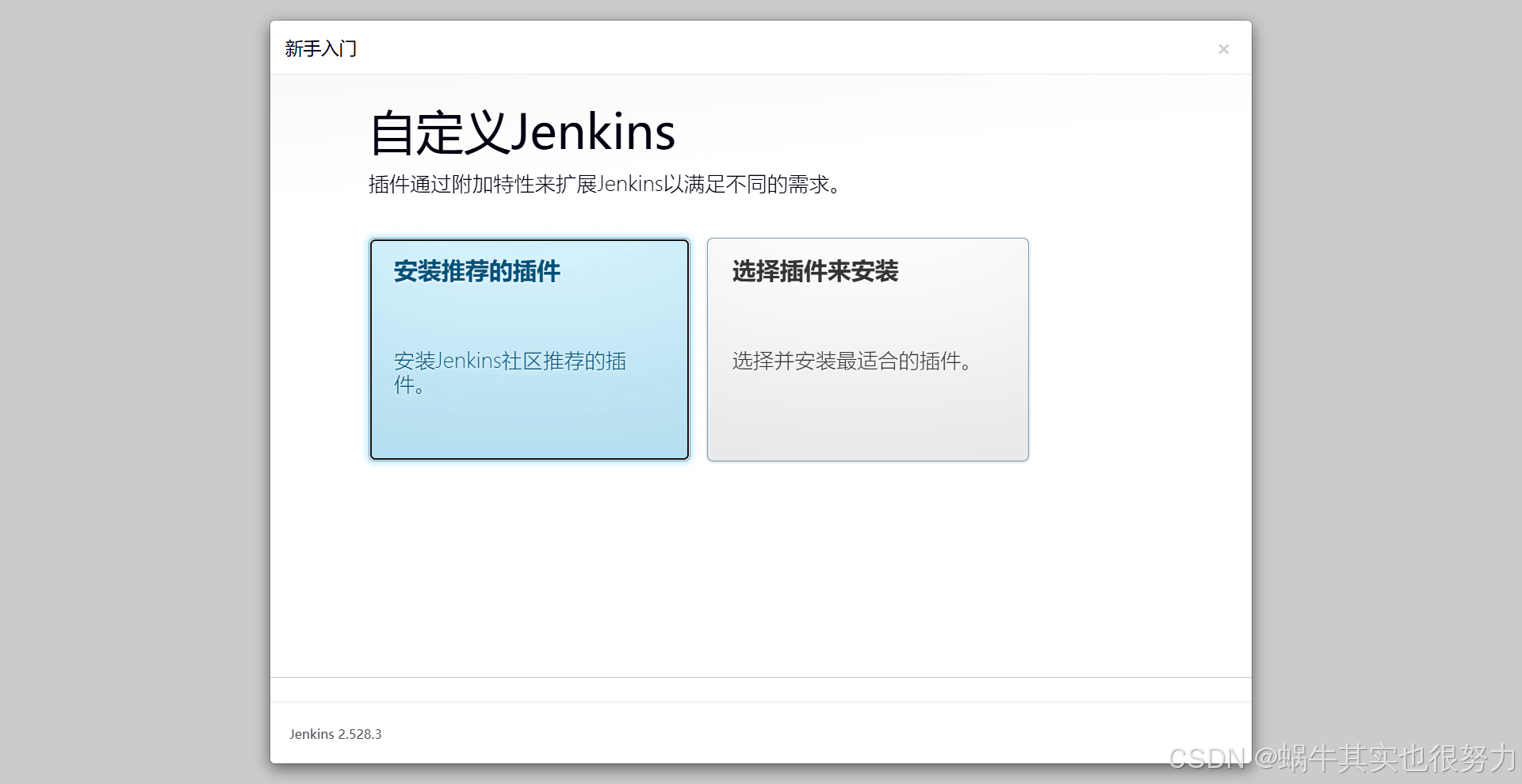
Task: Choose the 选择插件来安装 option card
Action: tap(868, 349)
